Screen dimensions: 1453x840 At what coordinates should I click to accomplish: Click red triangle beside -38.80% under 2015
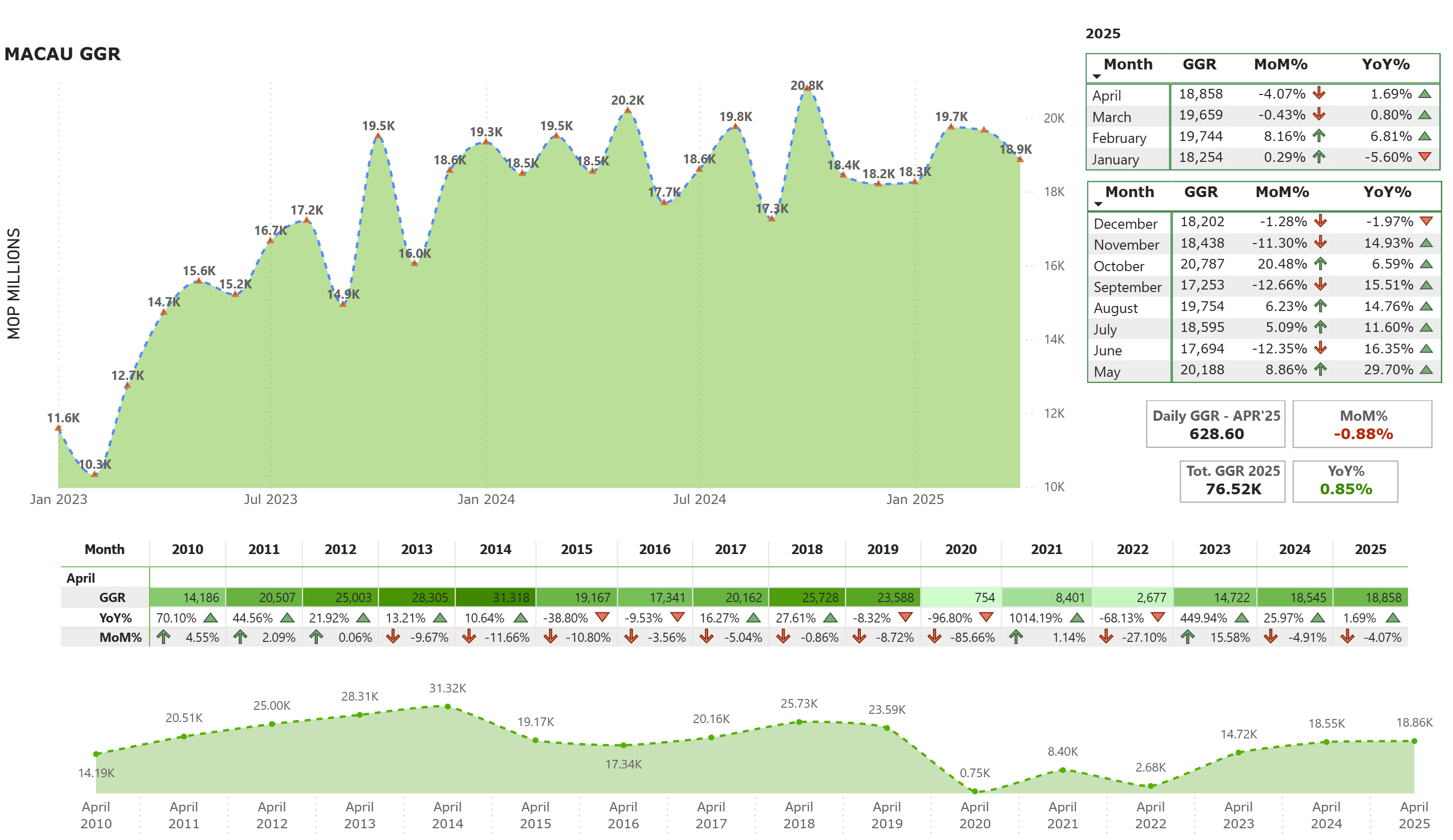coord(602,617)
